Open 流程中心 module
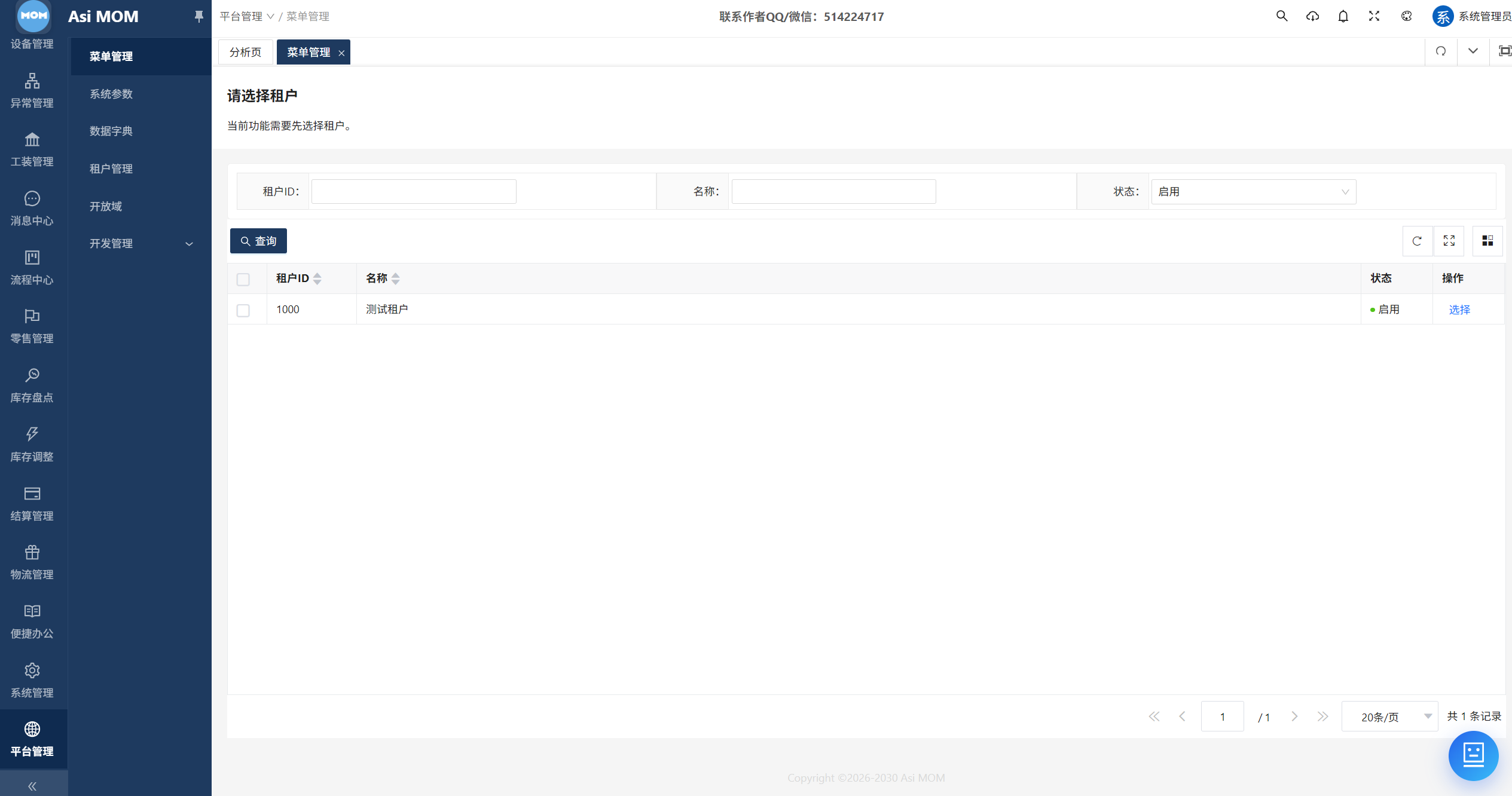The image size is (1512, 796). (32, 268)
